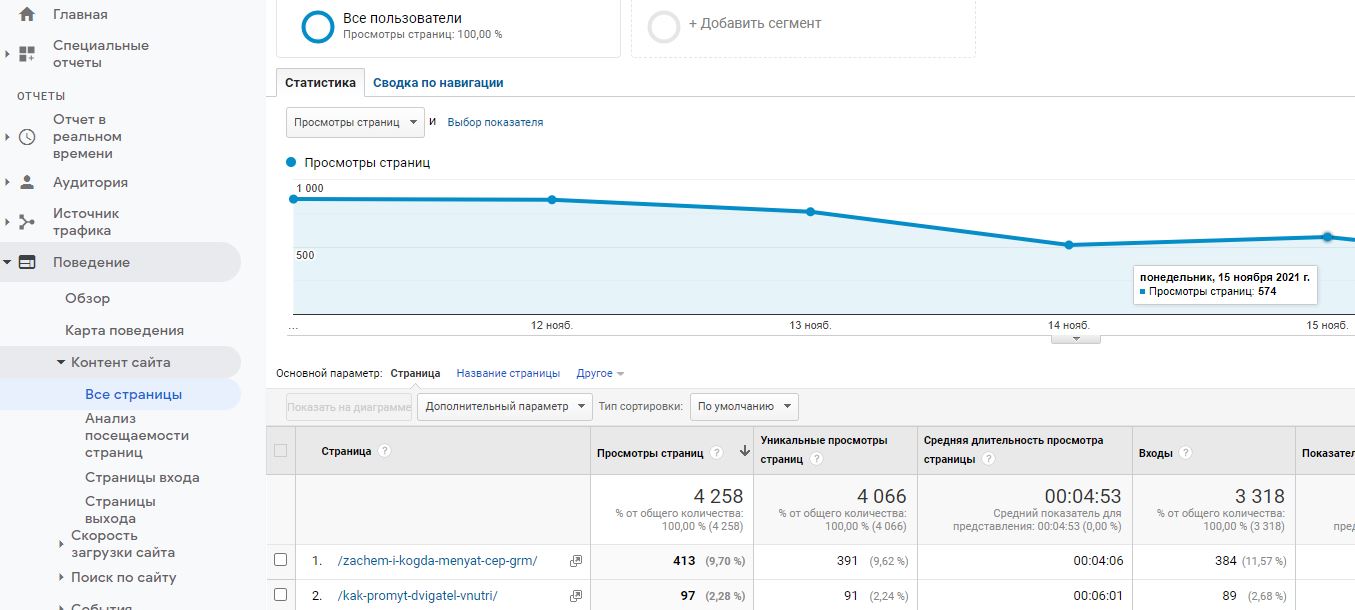The height and width of the screenshot is (610, 1355).
Task: Click the 12 нояб. data point on chart
Action: (552, 200)
